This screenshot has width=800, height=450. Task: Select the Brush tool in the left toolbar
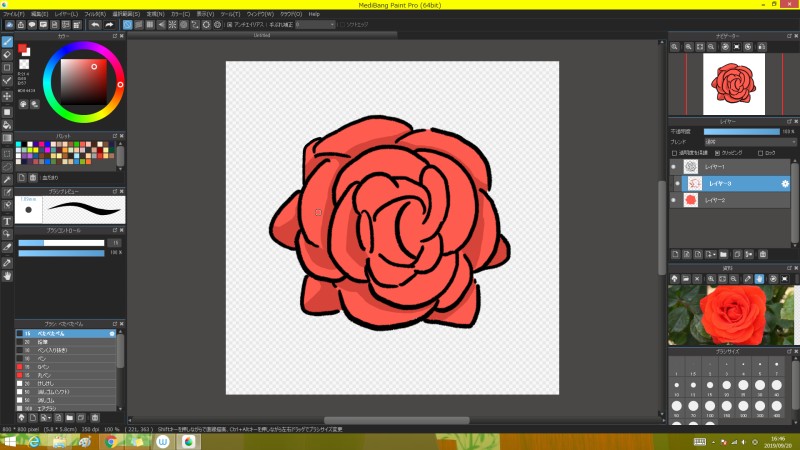tap(7, 42)
